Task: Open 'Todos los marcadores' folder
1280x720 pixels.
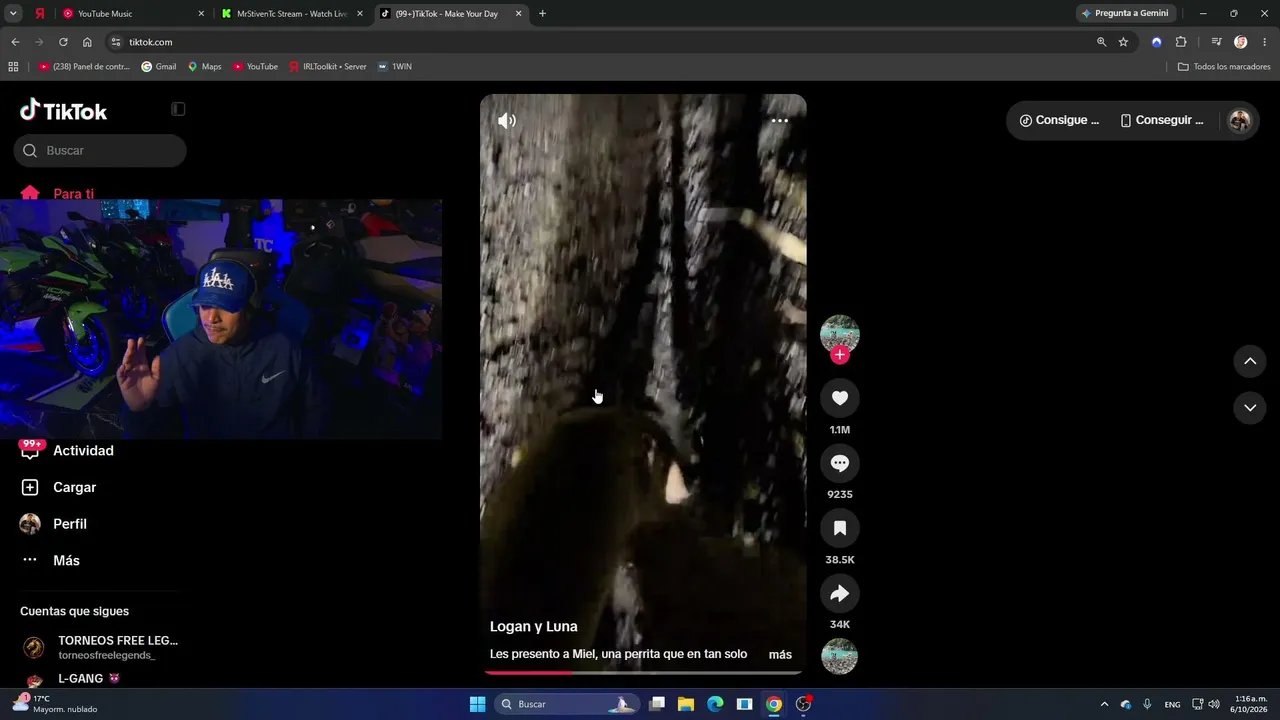Action: [1224, 67]
